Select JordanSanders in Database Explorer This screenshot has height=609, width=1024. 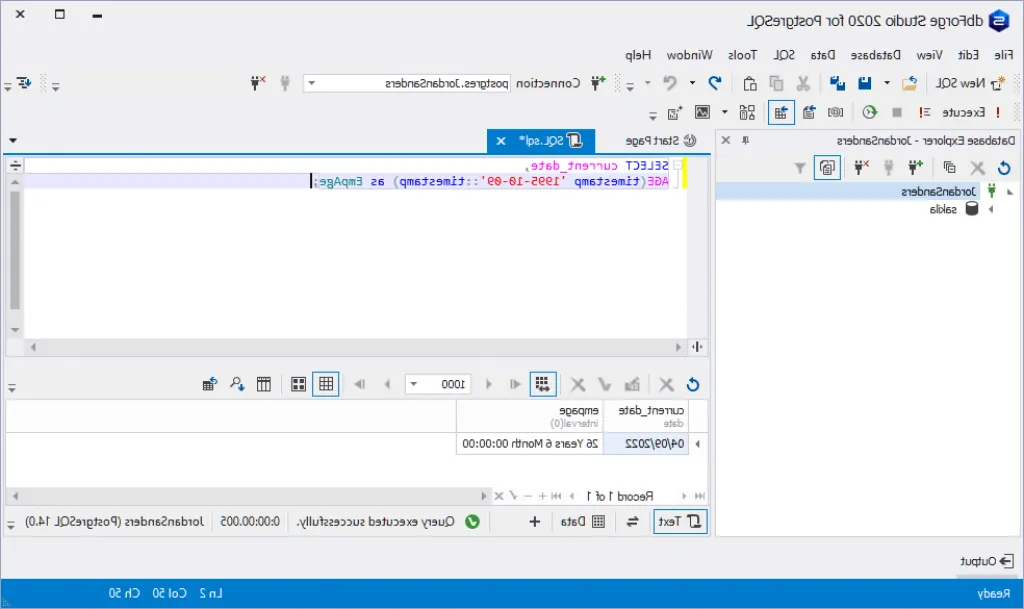pyautogui.click(x=938, y=191)
